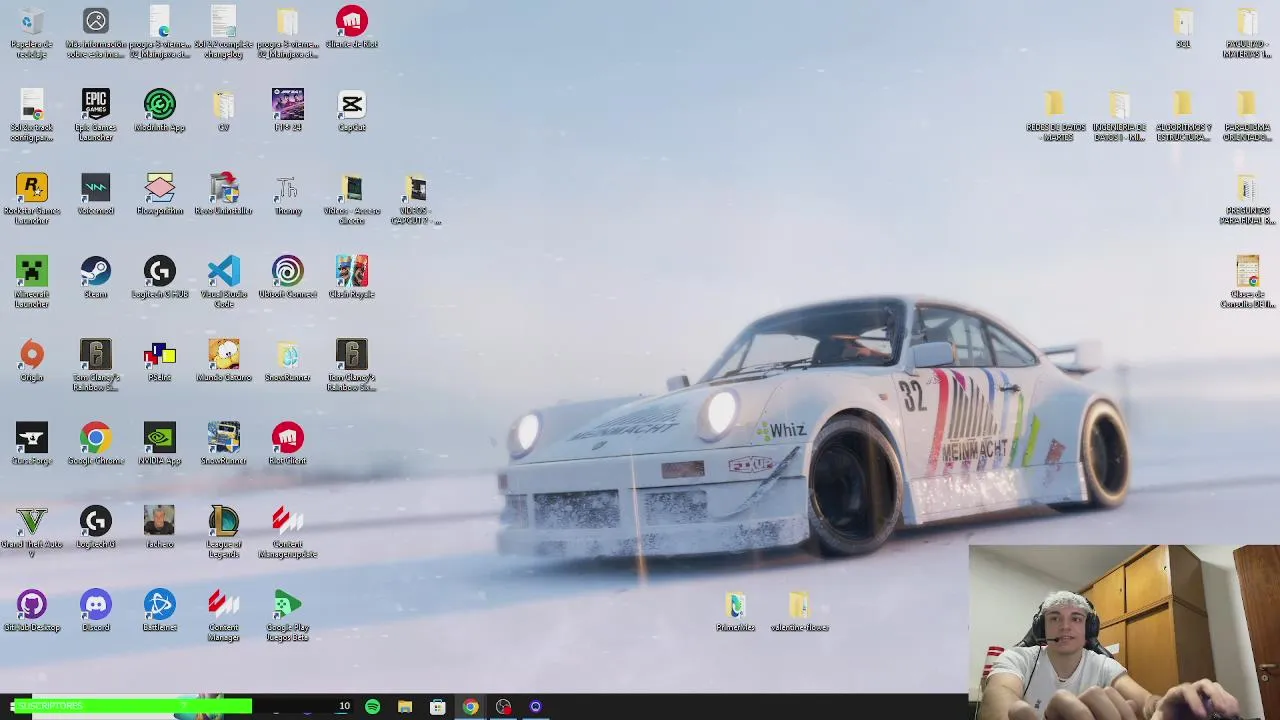The image size is (1280, 720).
Task: Select the valentine flower folder
Action: click(x=799, y=611)
